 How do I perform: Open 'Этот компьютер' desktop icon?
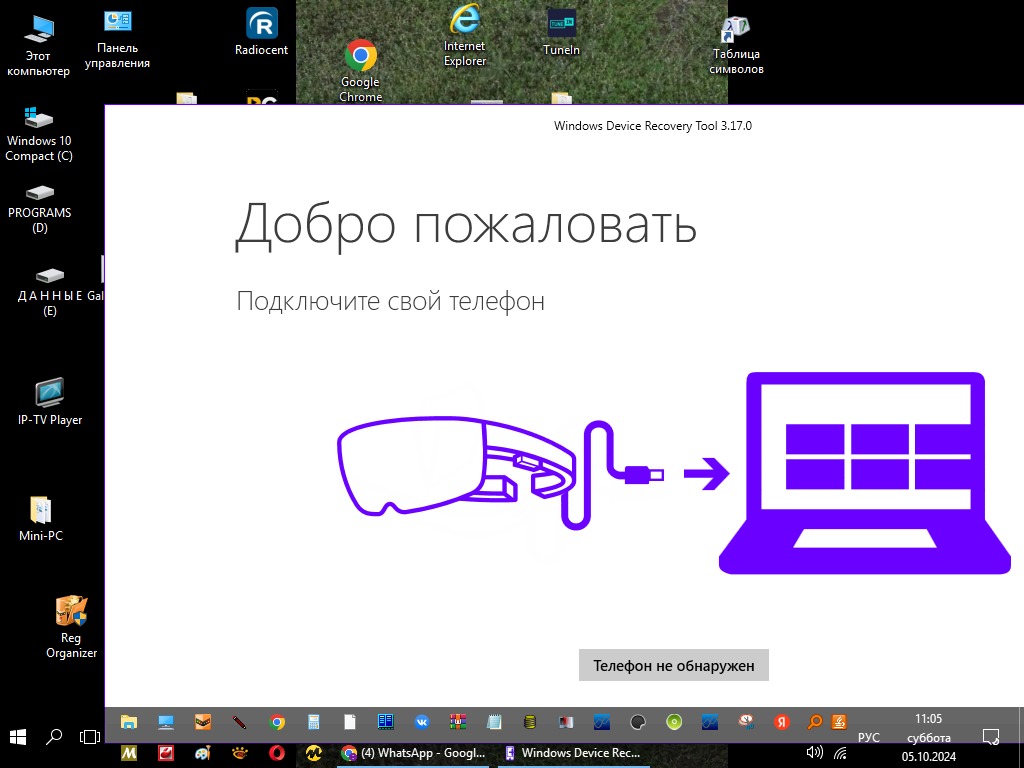click(x=38, y=45)
